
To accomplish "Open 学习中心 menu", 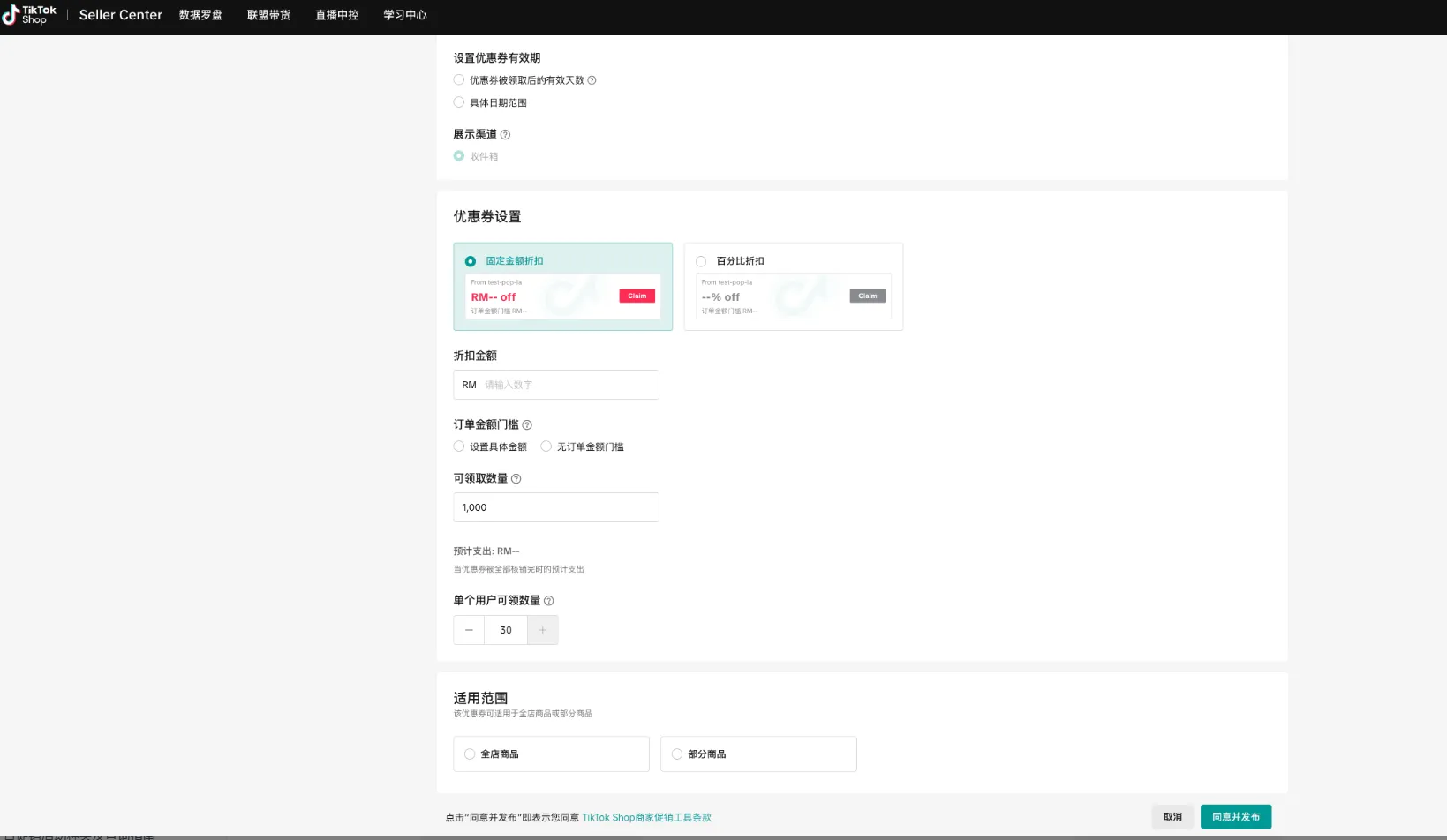I will coord(405,15).
